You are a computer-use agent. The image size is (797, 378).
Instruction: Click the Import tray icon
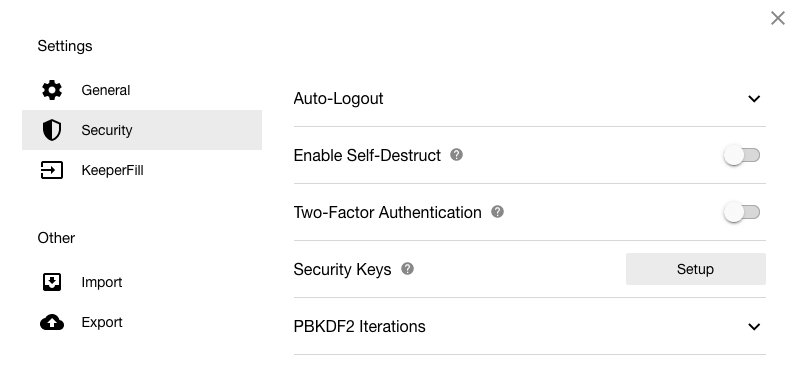pyautogui.click(x=52, y=282)
